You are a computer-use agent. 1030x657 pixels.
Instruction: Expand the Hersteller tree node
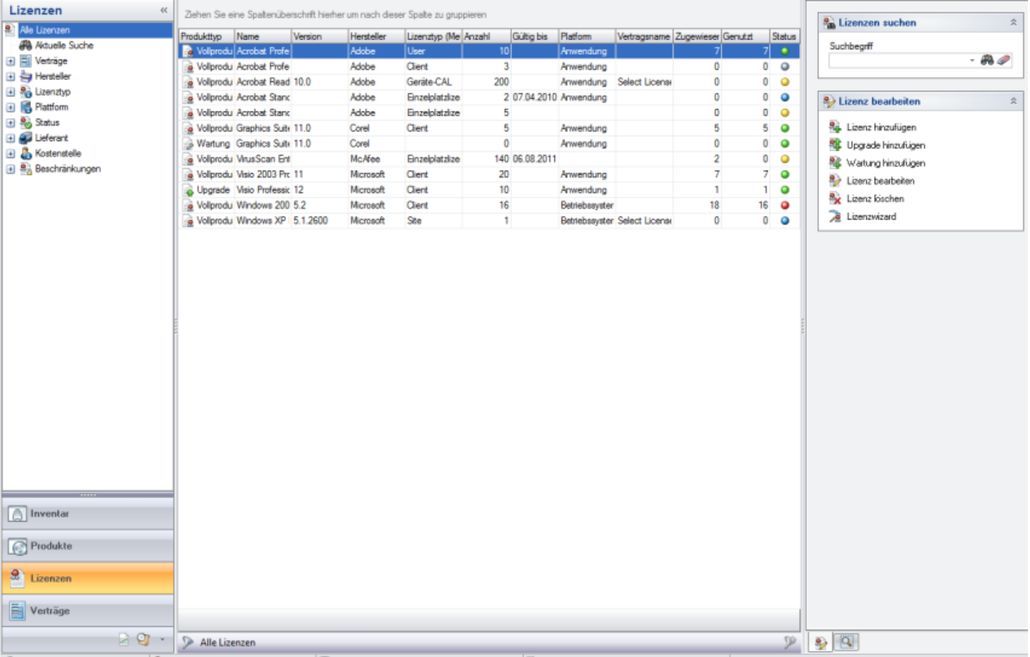coord(13,75)
